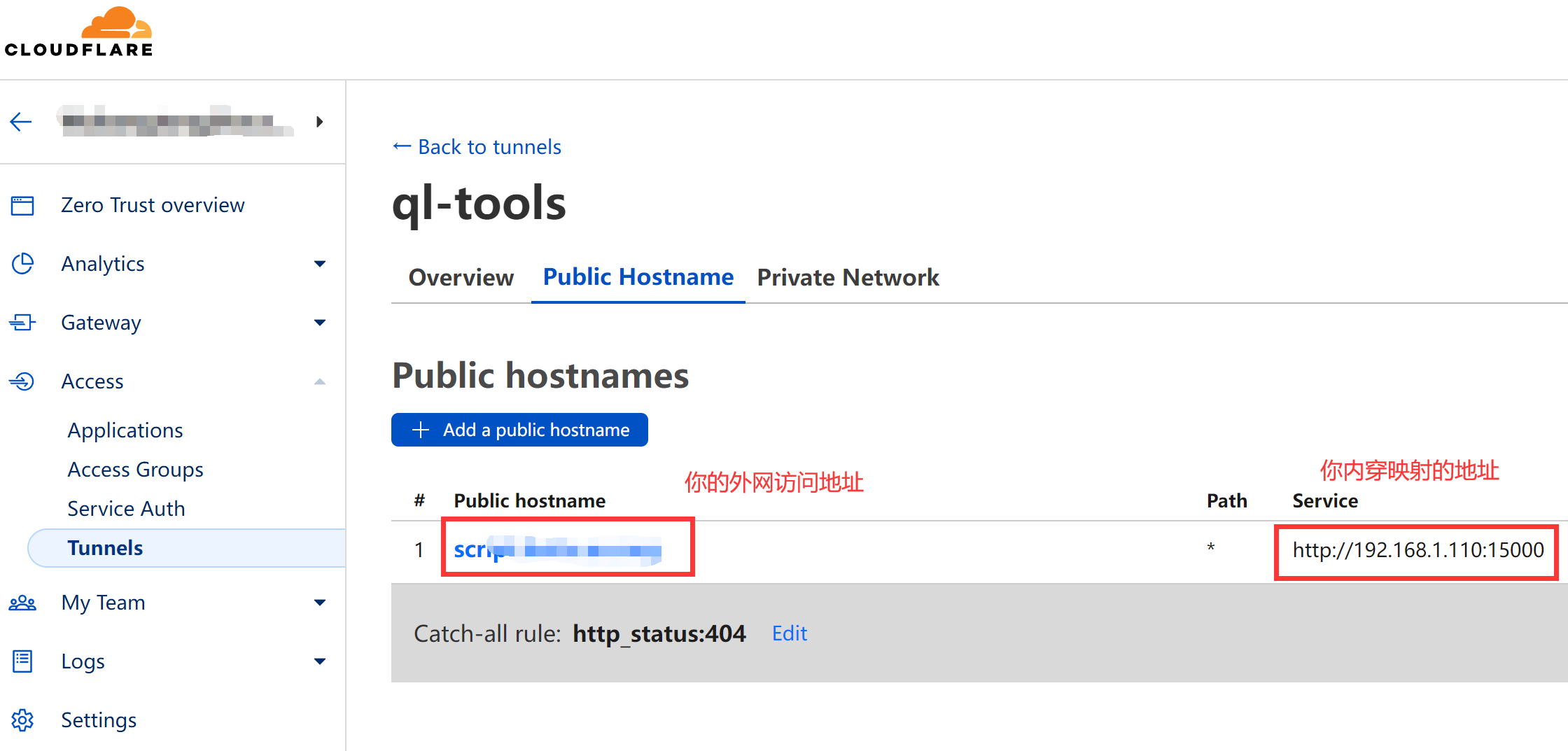Click the Settings gear icon
1568x751 pixels.
(22, 720)
